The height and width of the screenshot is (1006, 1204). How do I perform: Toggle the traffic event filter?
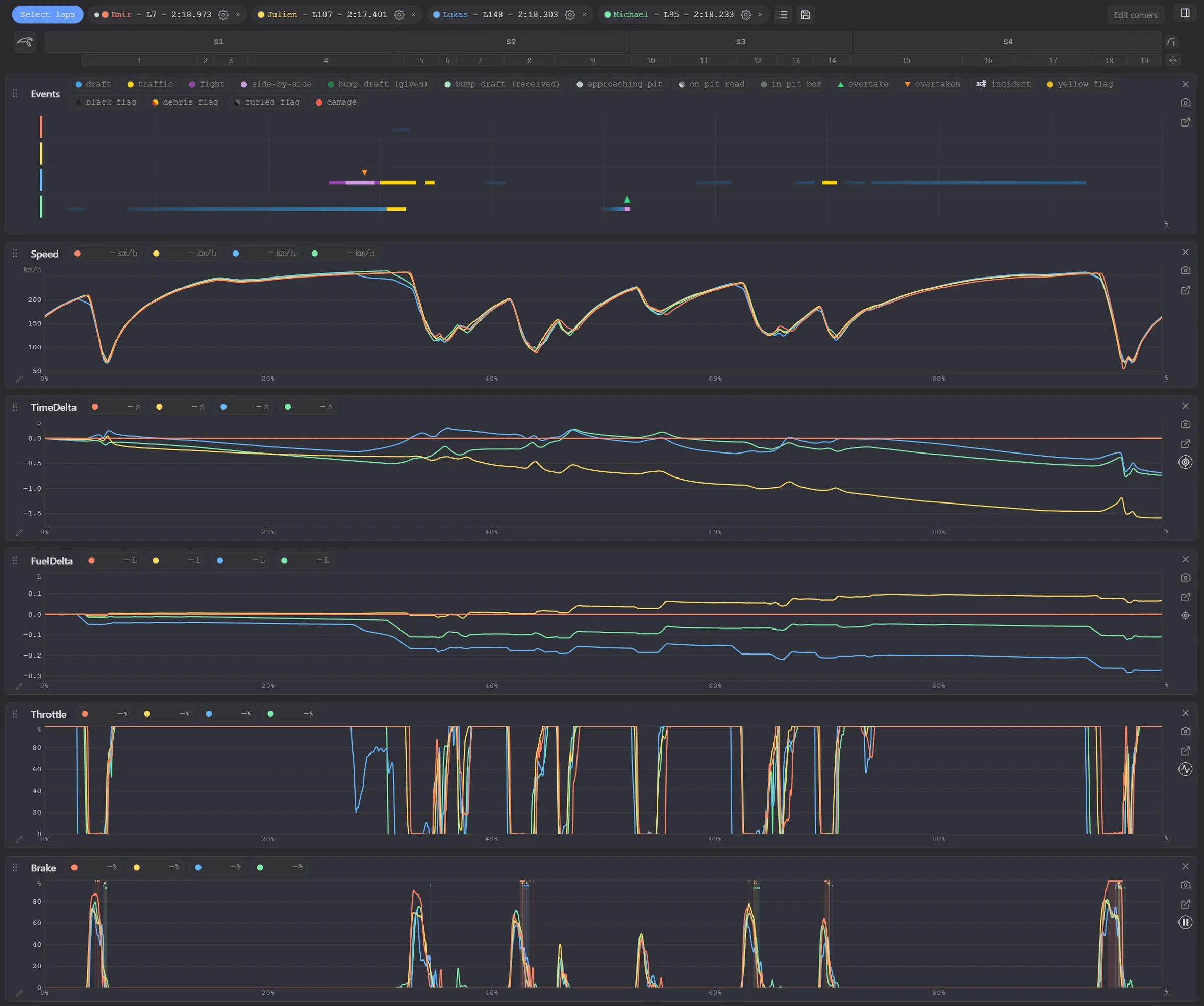(x=149, y=84)
